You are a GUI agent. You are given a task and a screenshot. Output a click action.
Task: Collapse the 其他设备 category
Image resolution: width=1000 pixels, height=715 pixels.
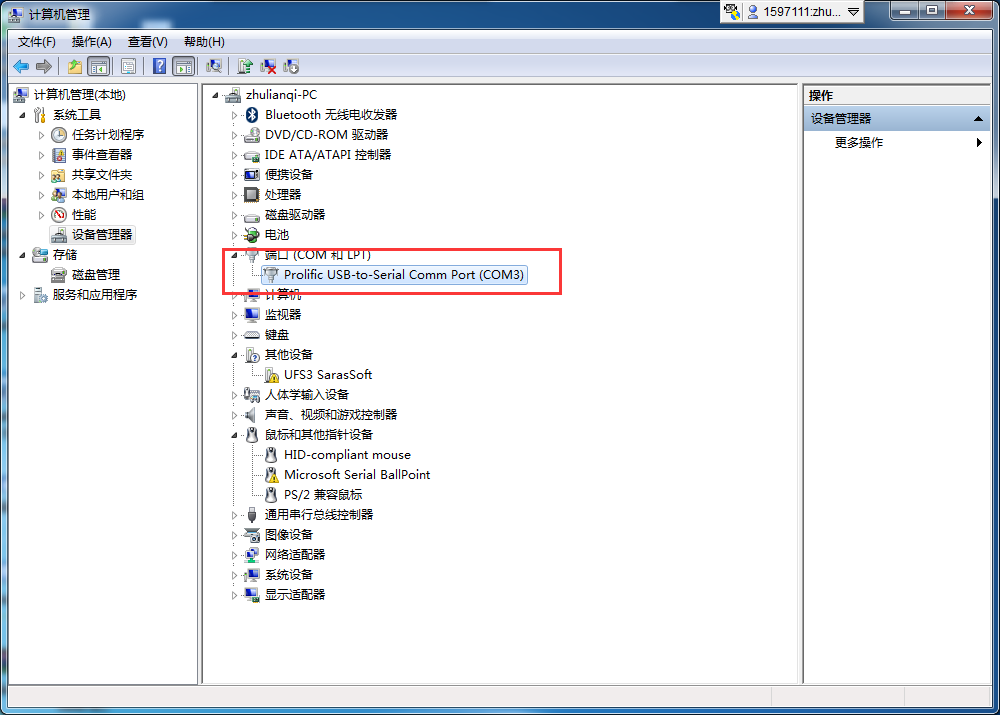point(234,355)
